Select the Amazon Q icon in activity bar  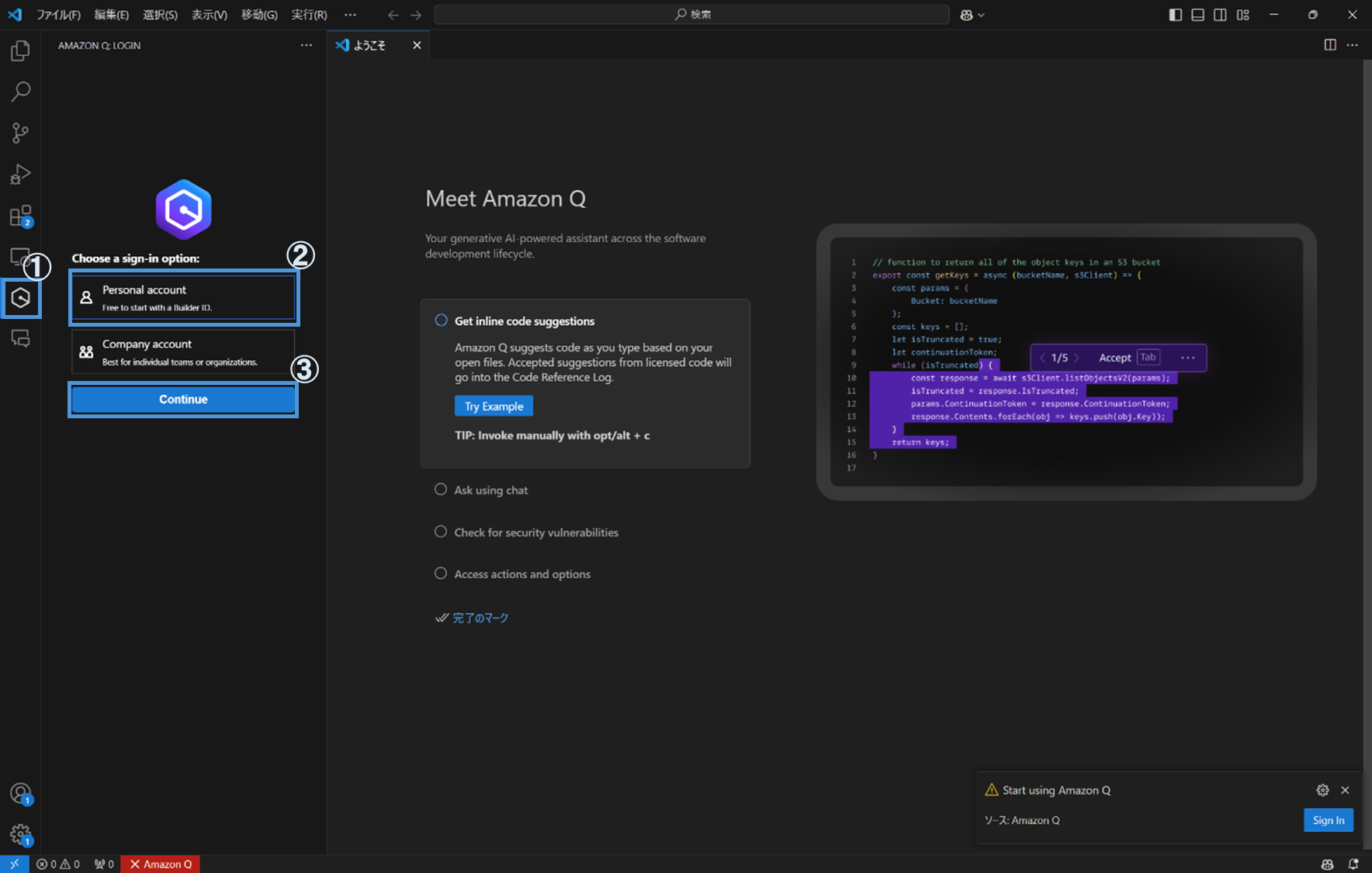21,298
